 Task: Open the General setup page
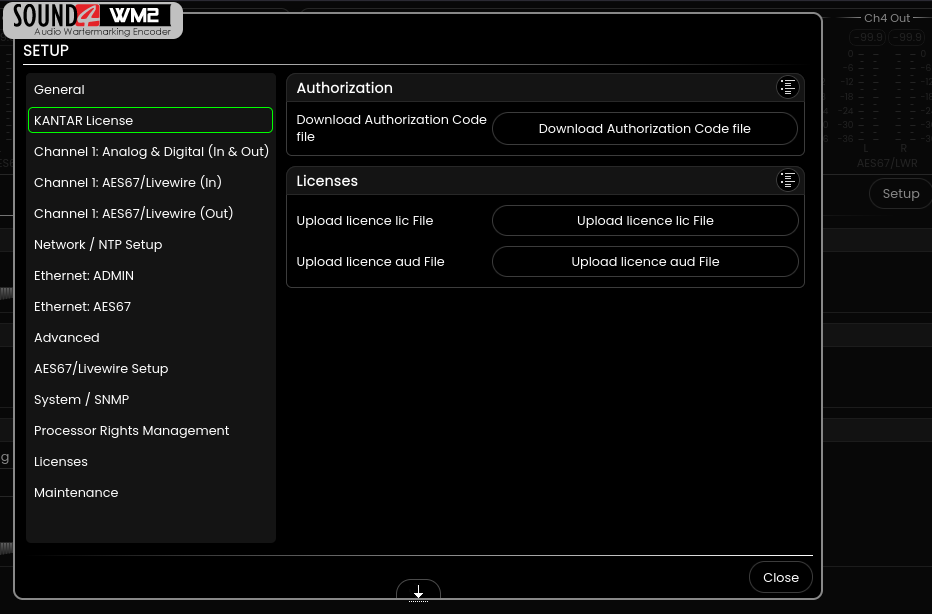(x=150, y=89)
